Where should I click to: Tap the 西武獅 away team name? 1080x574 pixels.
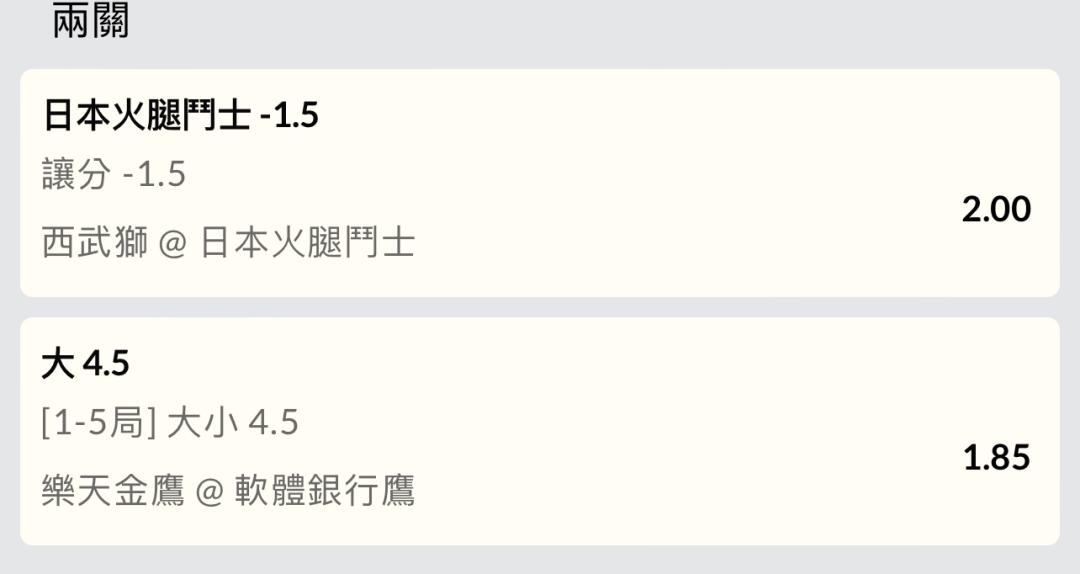click(x=95, y=243)
